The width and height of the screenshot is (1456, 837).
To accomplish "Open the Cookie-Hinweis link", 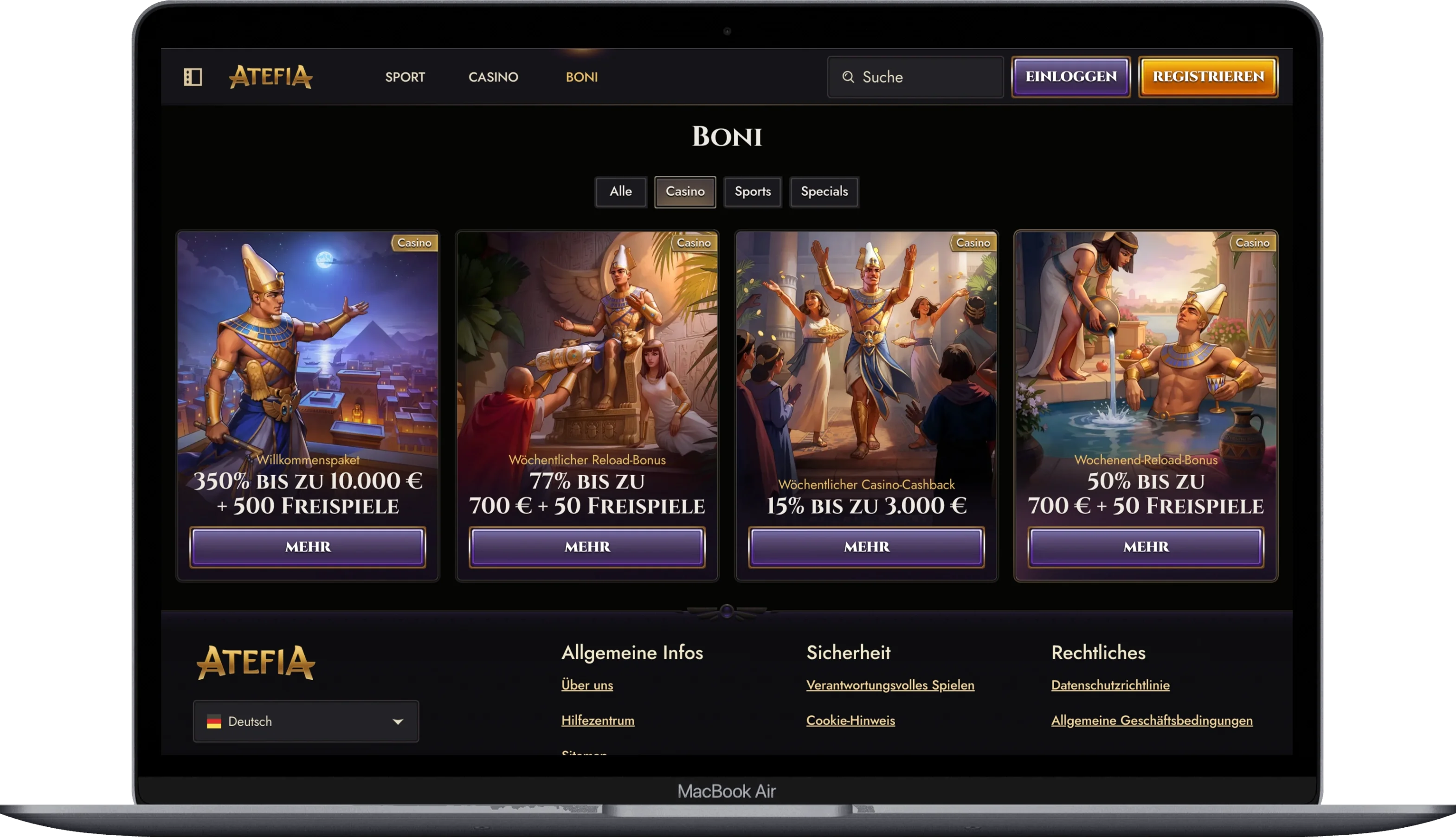I will 850,720.
